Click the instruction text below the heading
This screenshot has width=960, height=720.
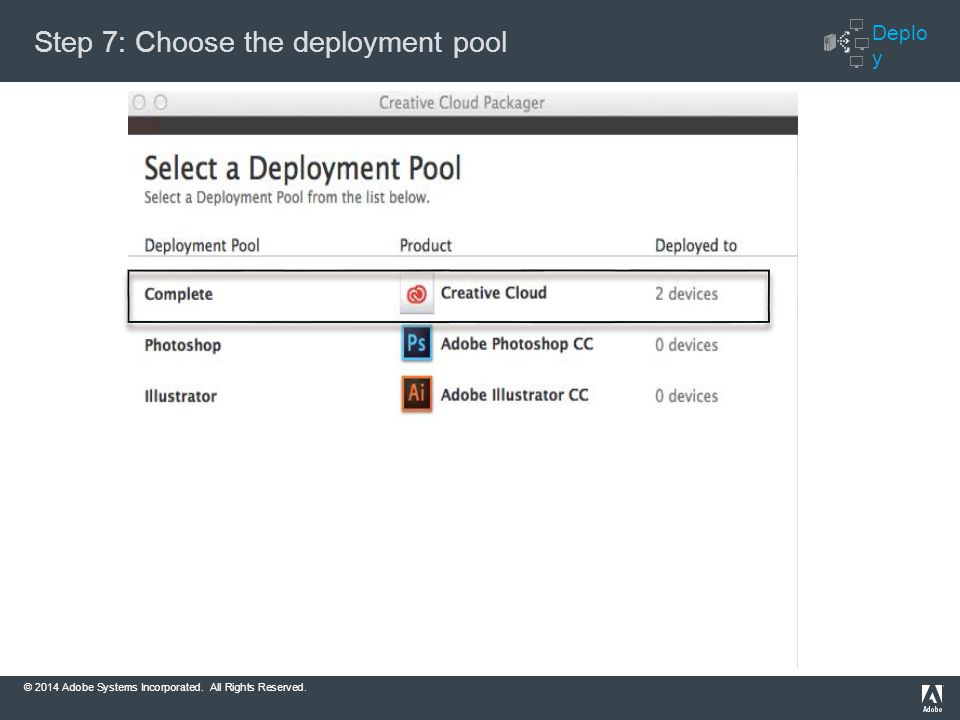pyautogui.click(x=287, y=197)
